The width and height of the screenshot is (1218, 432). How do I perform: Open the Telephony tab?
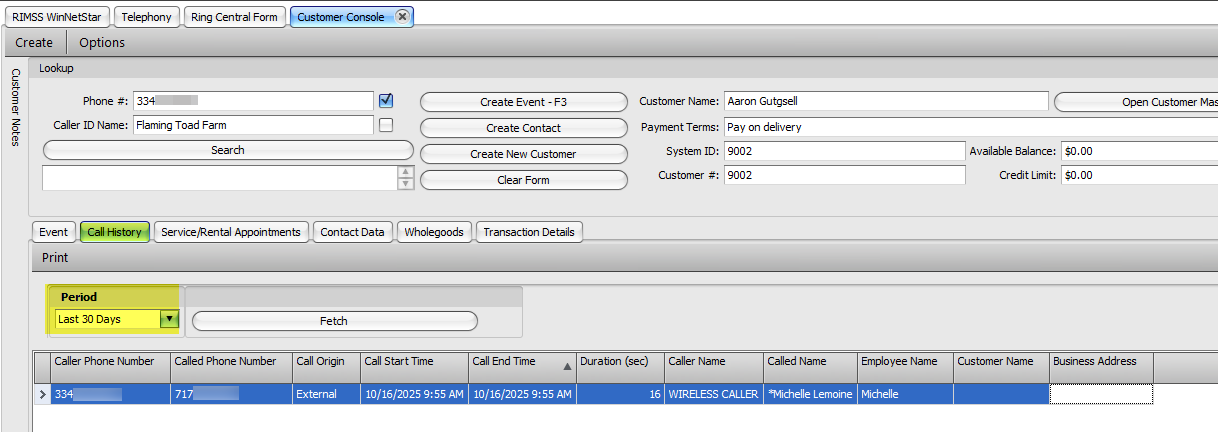[147, 17]
